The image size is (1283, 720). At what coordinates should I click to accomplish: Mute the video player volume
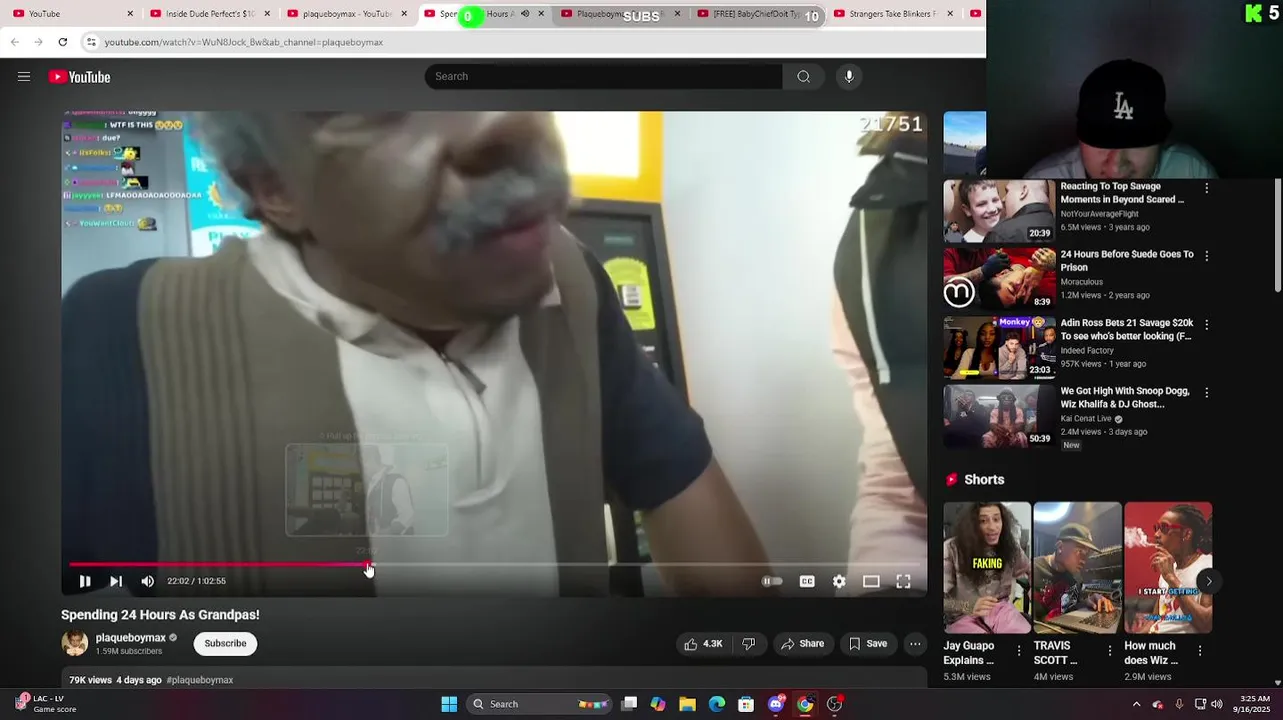pyautogui.click(x=148, y=581)
